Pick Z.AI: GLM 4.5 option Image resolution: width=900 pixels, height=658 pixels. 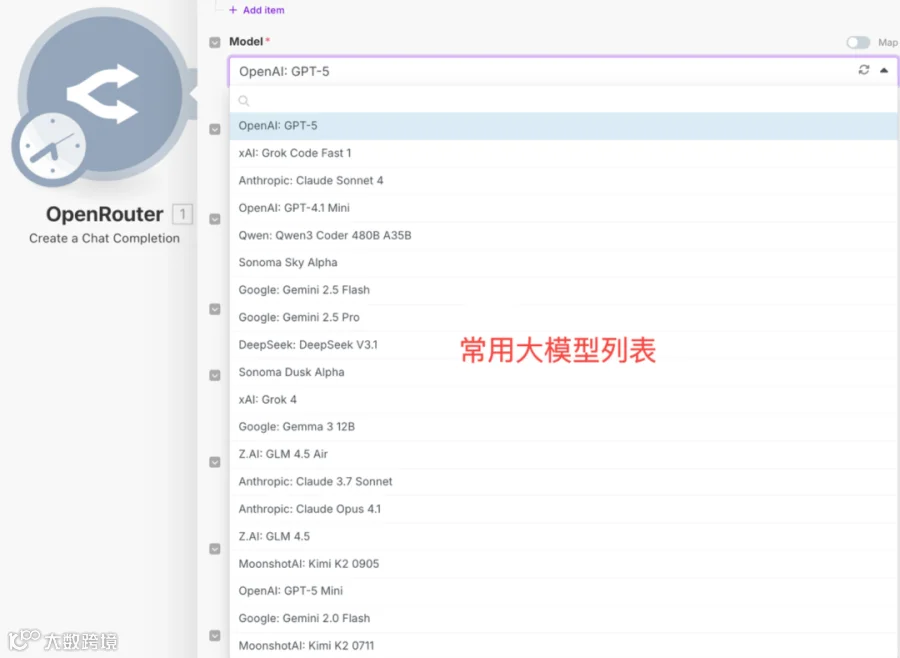[563, 536]
